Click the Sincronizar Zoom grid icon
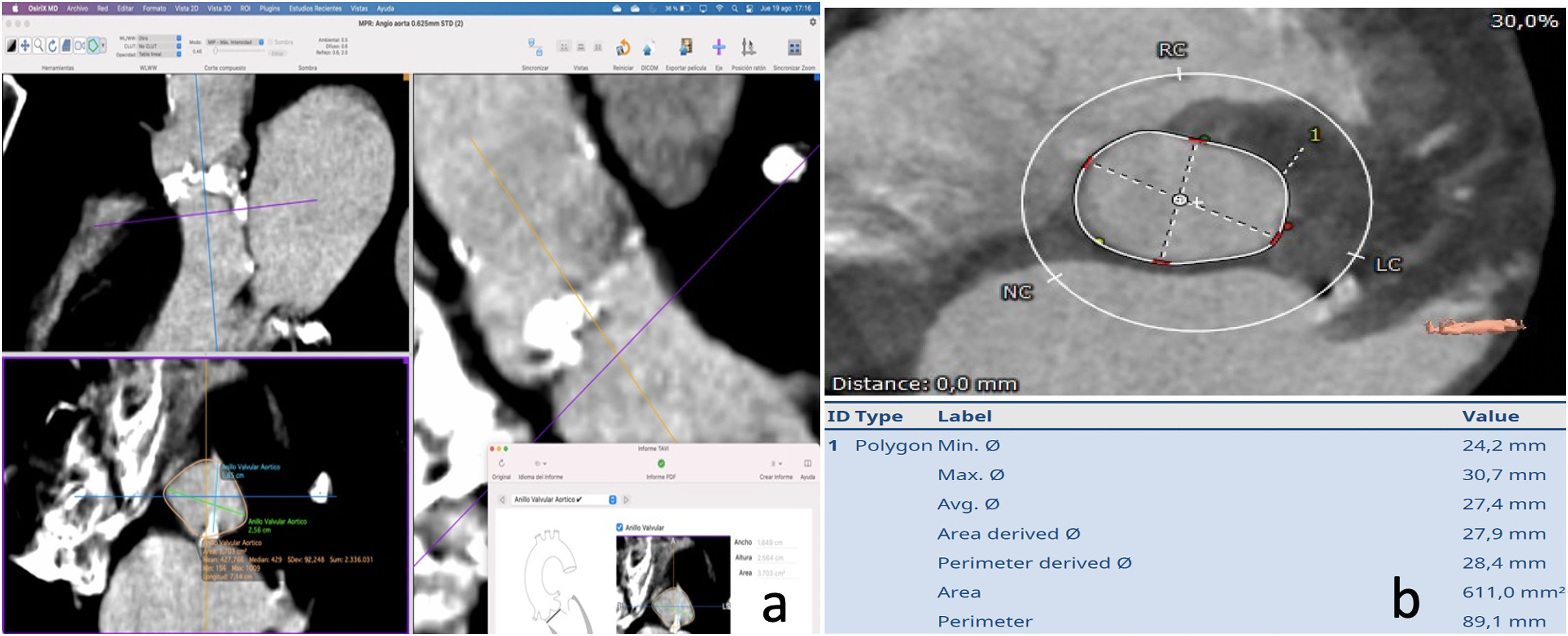The width and height of the screenshot is (1568, 636). (794, 48)
